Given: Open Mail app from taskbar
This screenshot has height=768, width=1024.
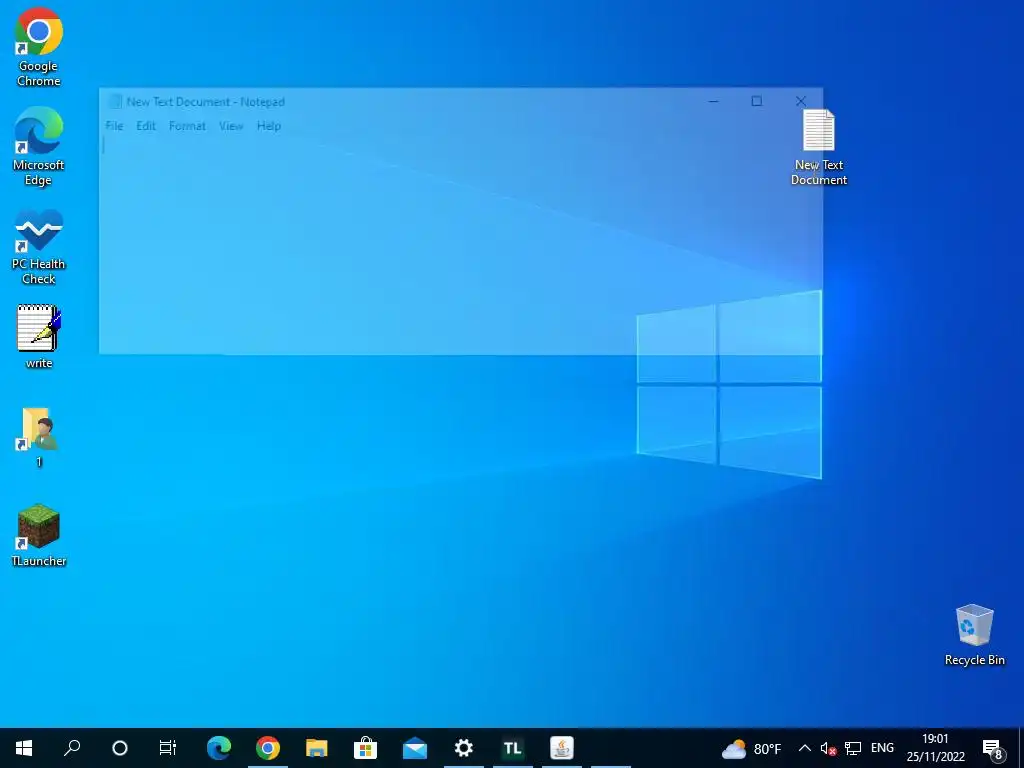Looking at the screenshot, I should click(415, 748).
